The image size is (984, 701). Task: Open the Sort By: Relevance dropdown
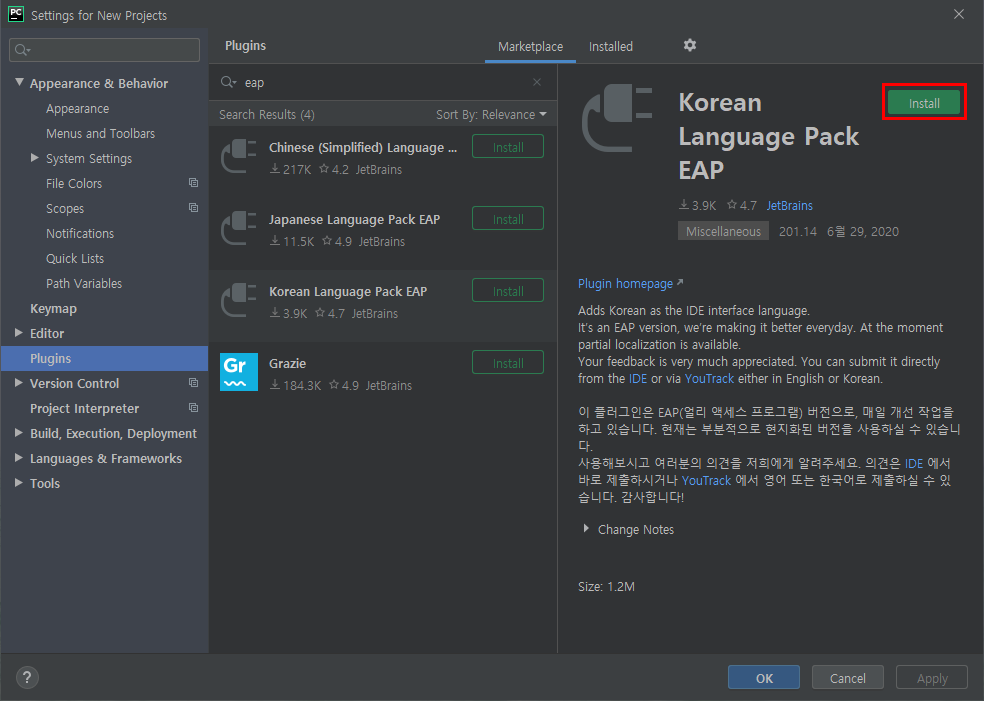tap(491, 114)
